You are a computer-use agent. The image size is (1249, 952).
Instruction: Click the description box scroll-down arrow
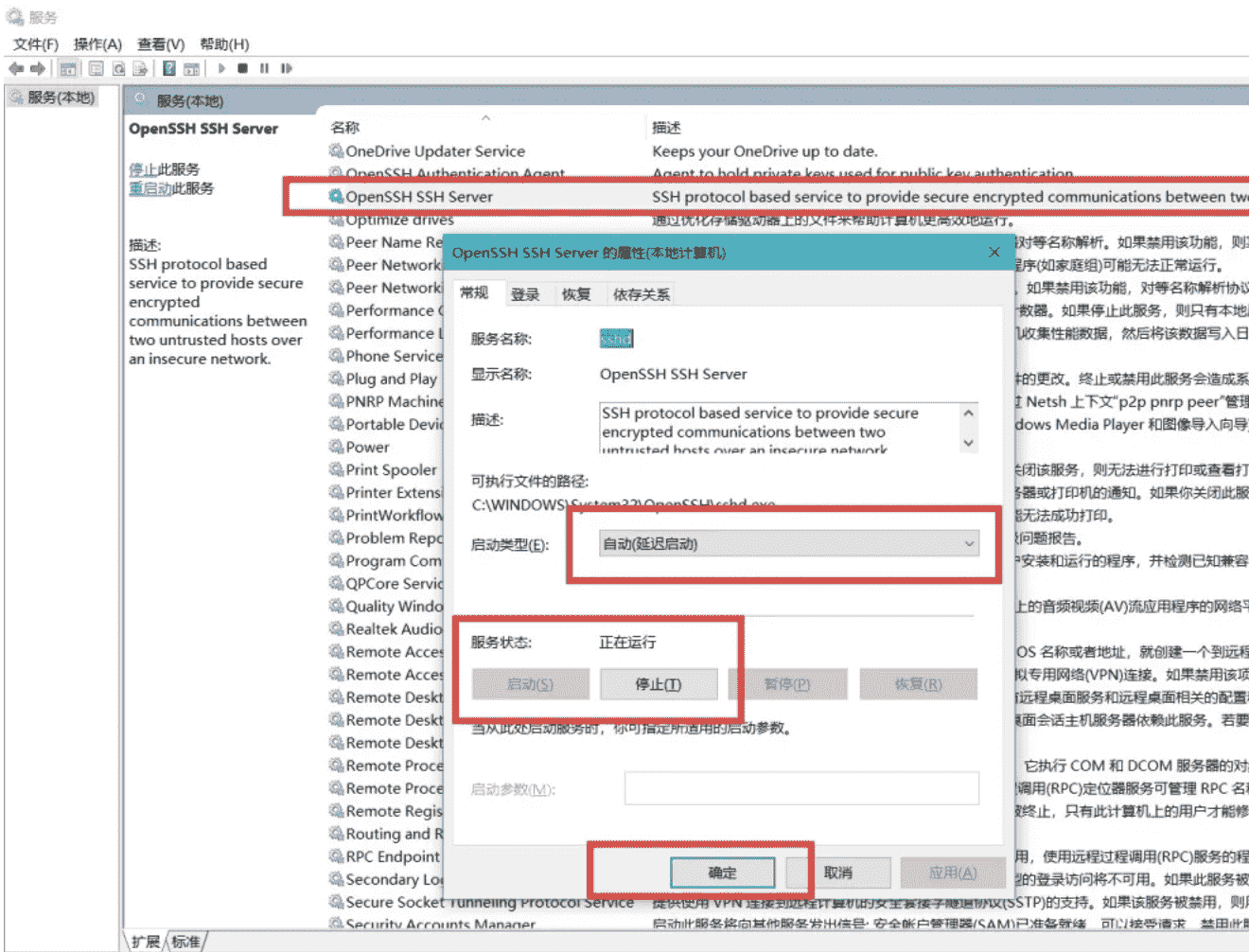pyautogui.click(x=969, y=442)
